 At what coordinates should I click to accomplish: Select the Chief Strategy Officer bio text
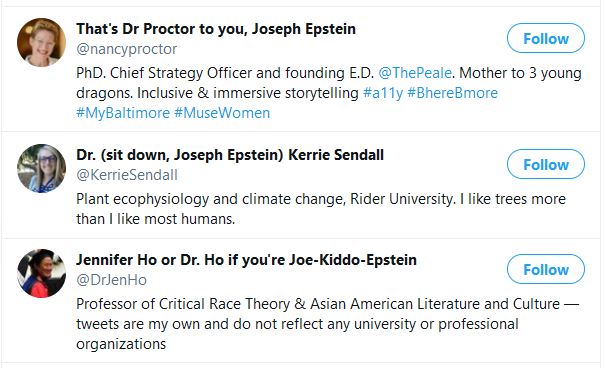329,93
